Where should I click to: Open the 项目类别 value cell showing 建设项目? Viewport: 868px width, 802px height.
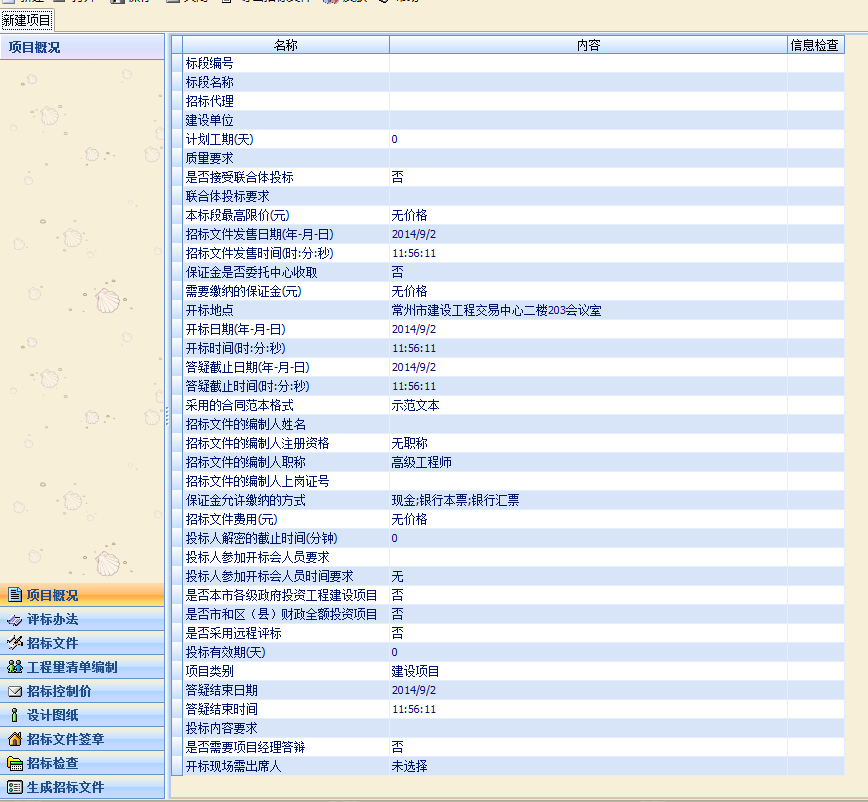point(588,671)
